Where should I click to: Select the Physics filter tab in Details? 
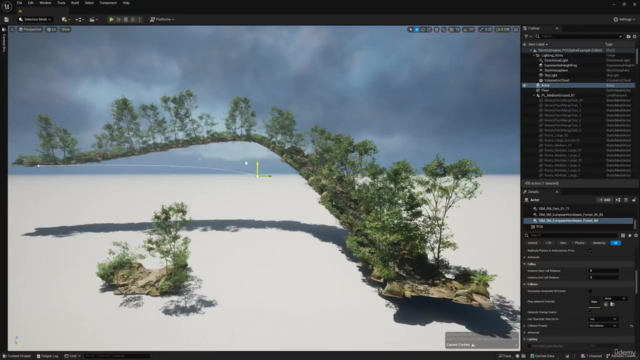579,243
